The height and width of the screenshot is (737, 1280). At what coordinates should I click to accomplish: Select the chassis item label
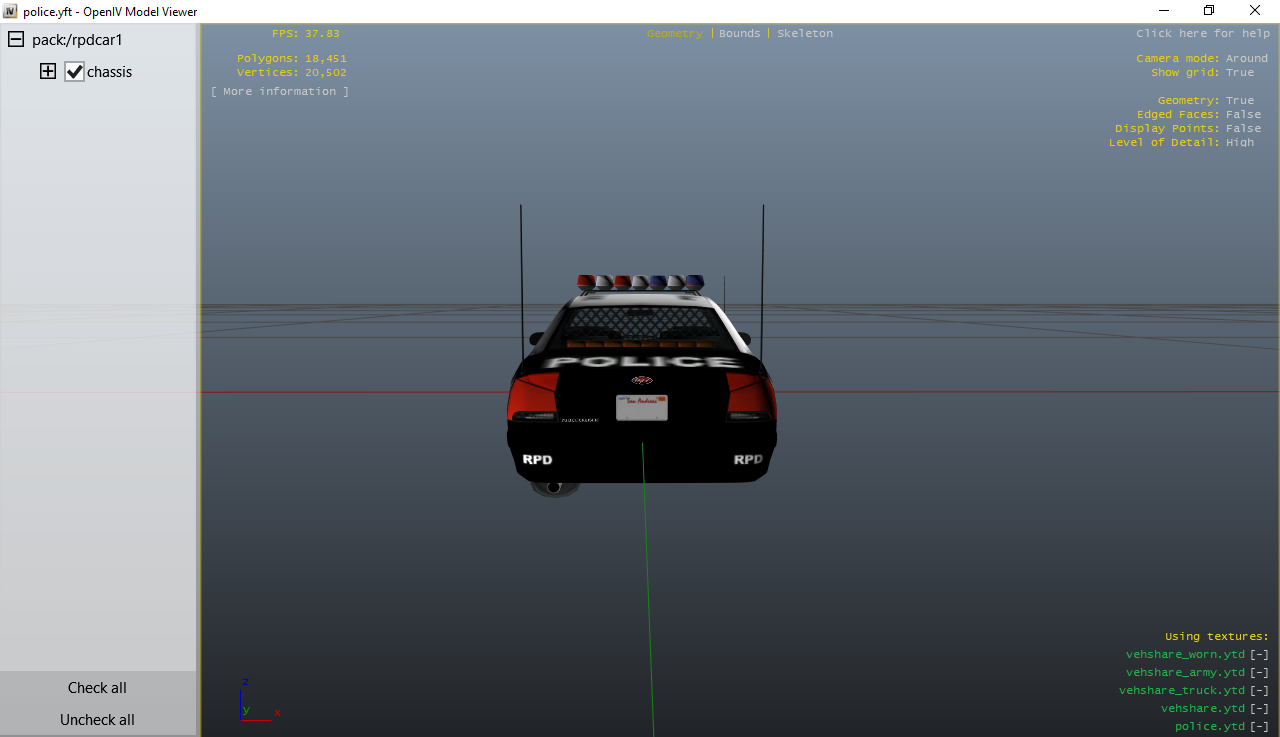tap(109, 72)
